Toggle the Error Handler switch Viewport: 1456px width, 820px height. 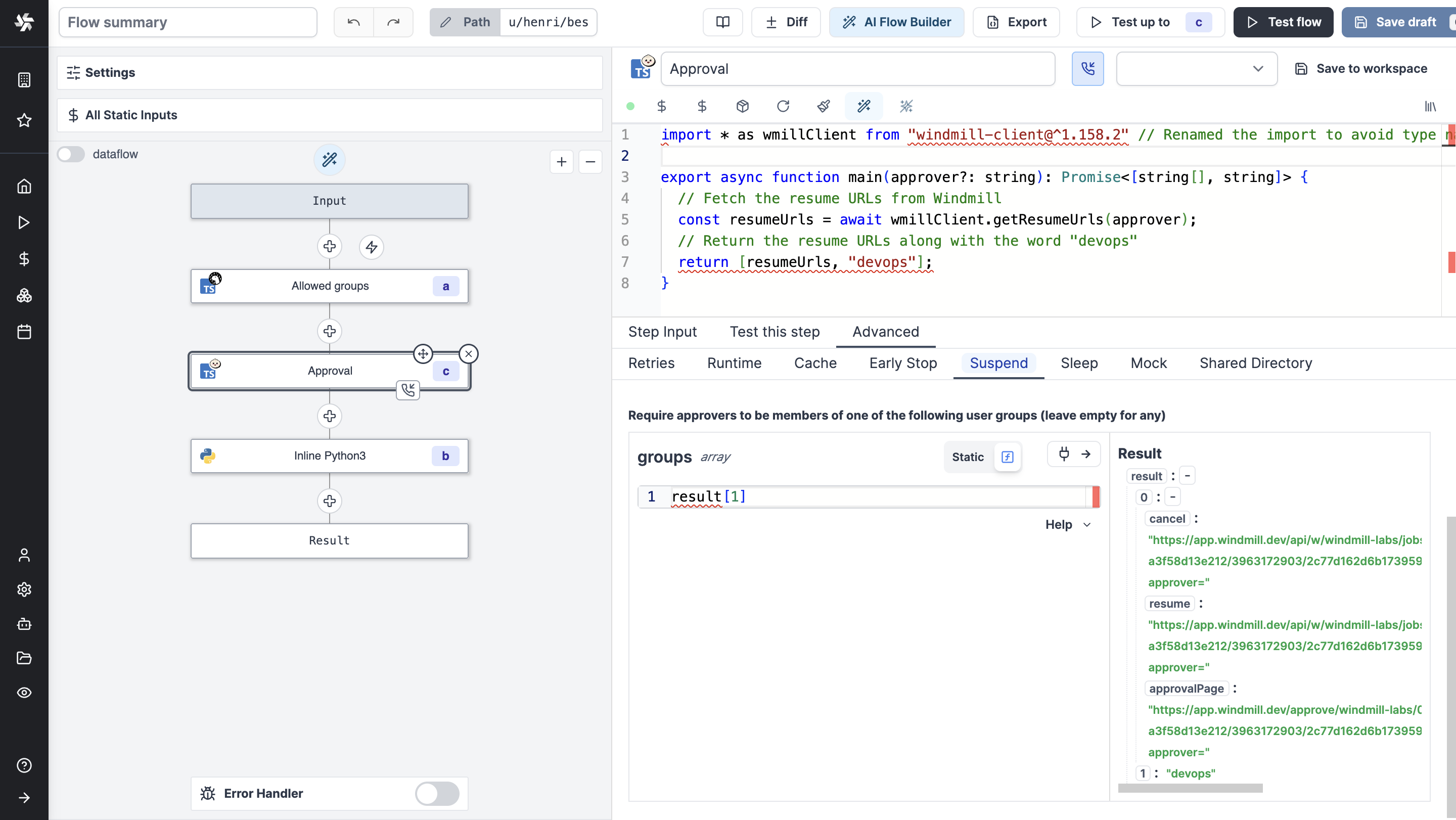point(437,793)
